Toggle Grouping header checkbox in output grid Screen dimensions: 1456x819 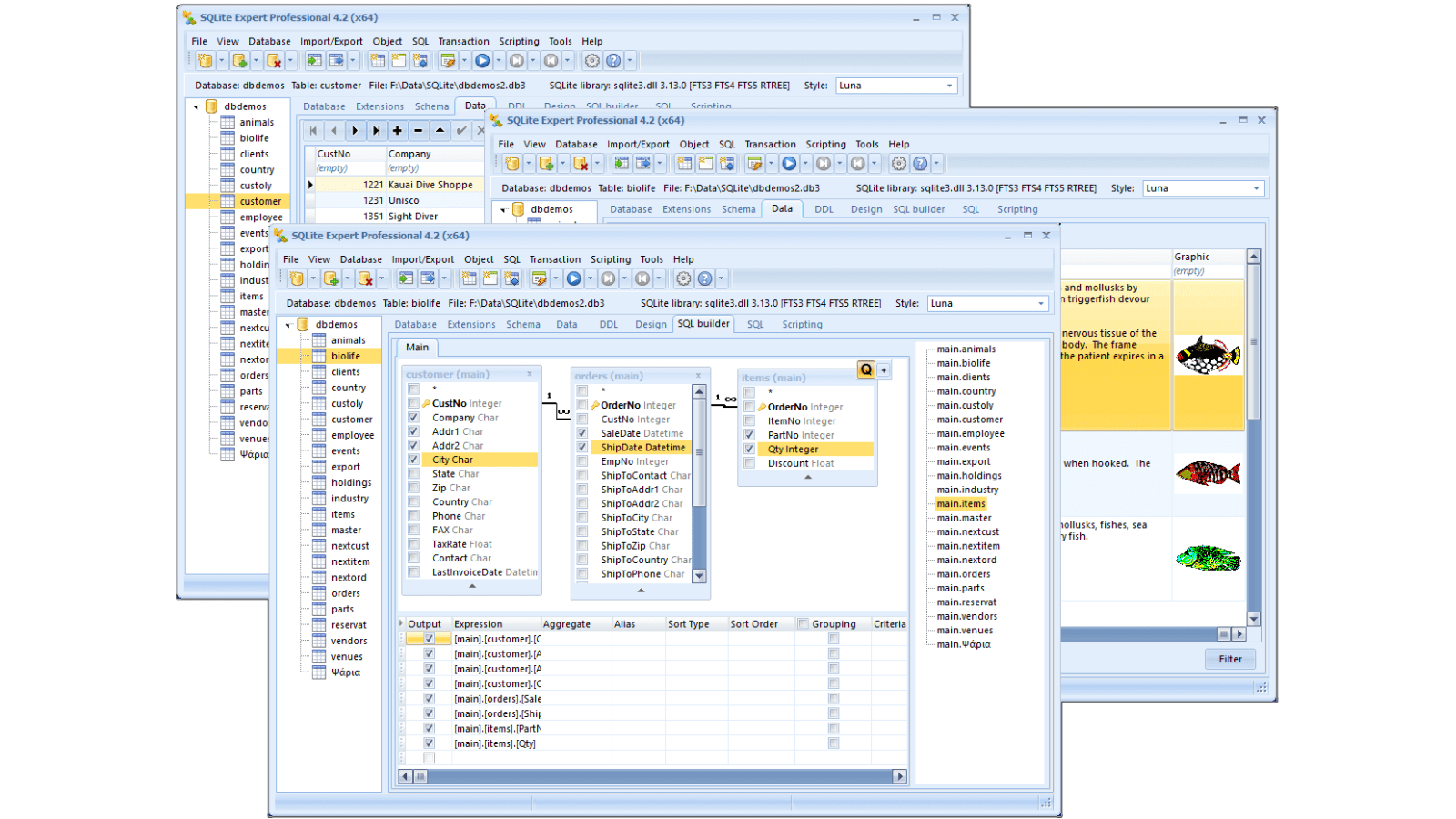pyautogui.click(x=804, y=623)
